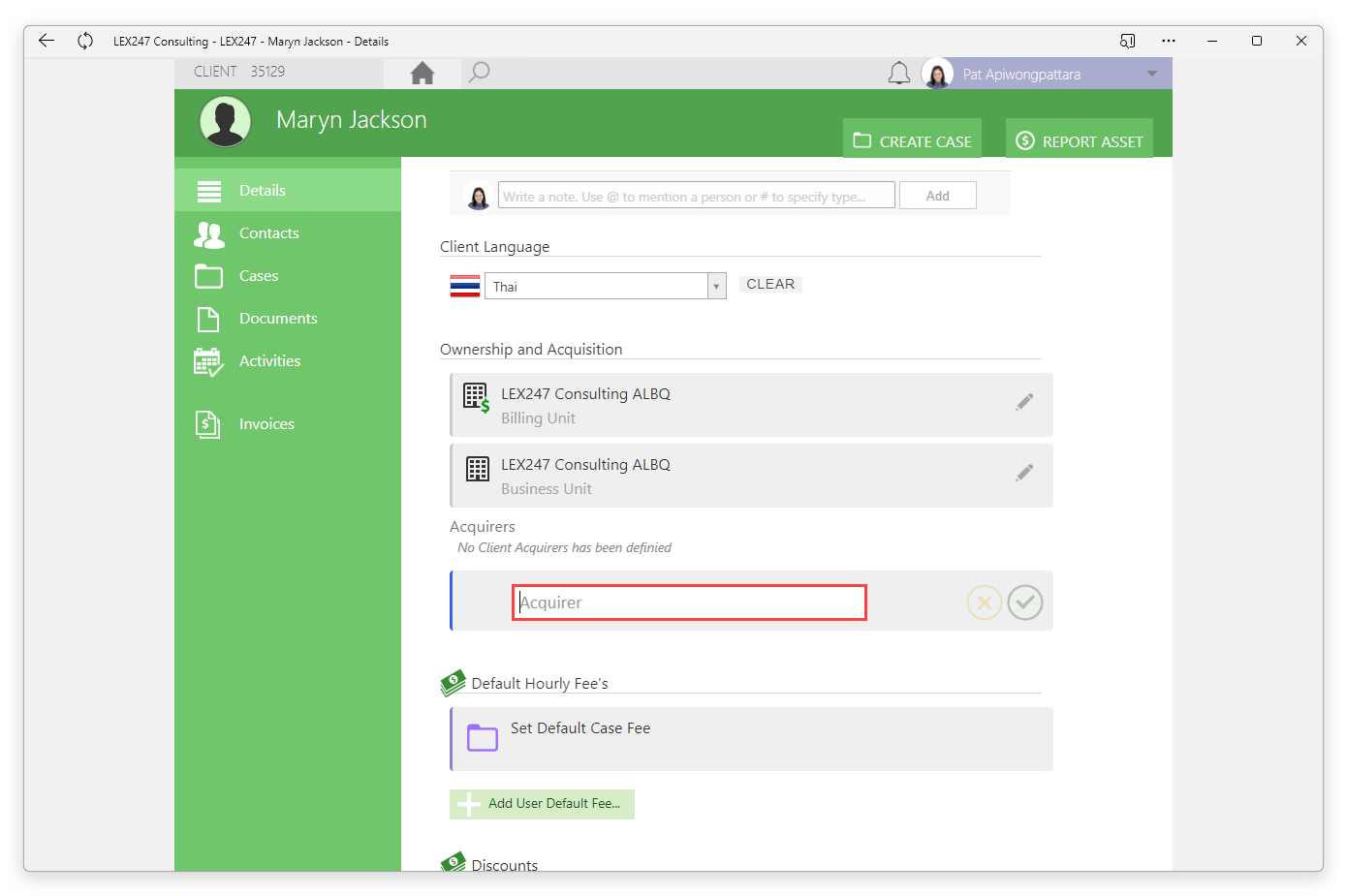Click the REPORT ASSET button
Image resolution: width=1347 pixels, height=896 pixels.
click(1079, 139)
